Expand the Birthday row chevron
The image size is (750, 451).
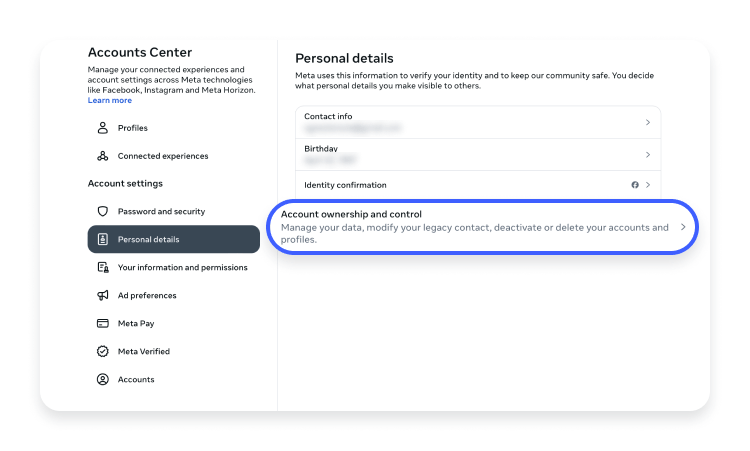pyautogui.click(x=648, y=154)
